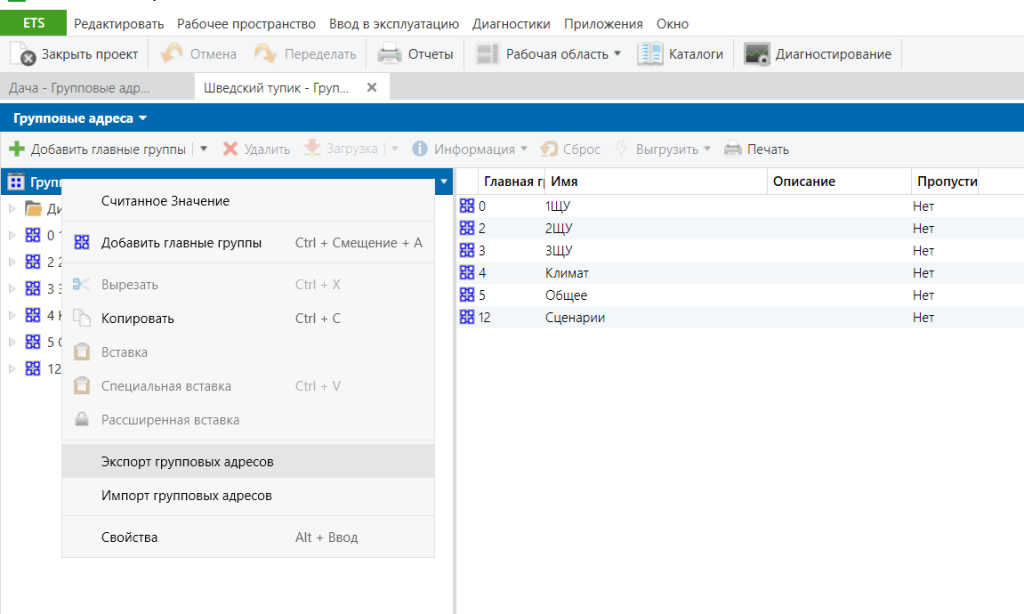Click the group address icon in context menu
Image resolution: width=1024 pixels, height=614 pixels.
click(82, 242)
